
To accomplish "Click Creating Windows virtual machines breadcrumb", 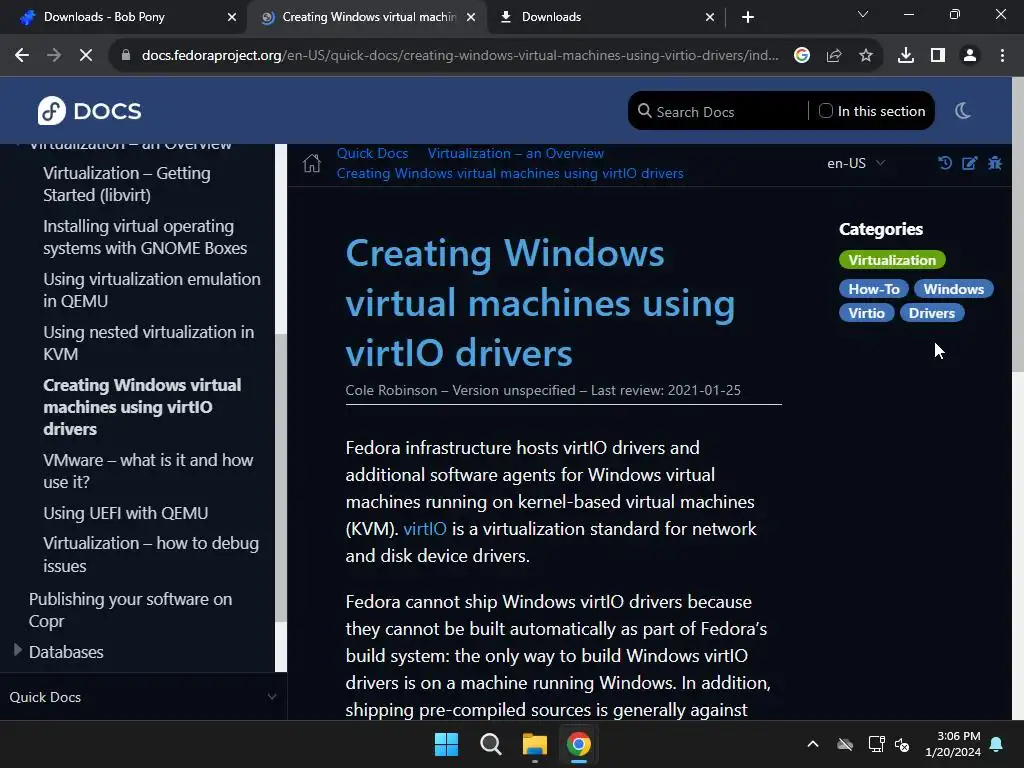I will point(509,173).
